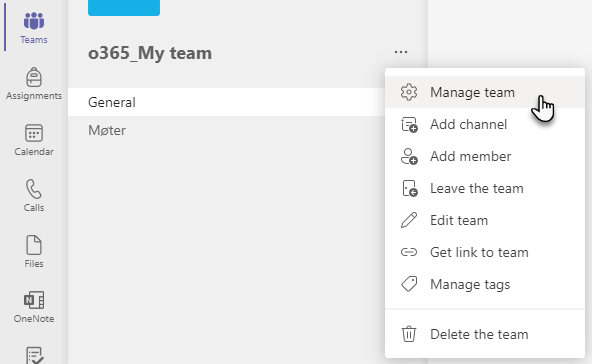Select Edit team menu entry
The height and width of the screenshot is (364, 592).
(485, 220)
